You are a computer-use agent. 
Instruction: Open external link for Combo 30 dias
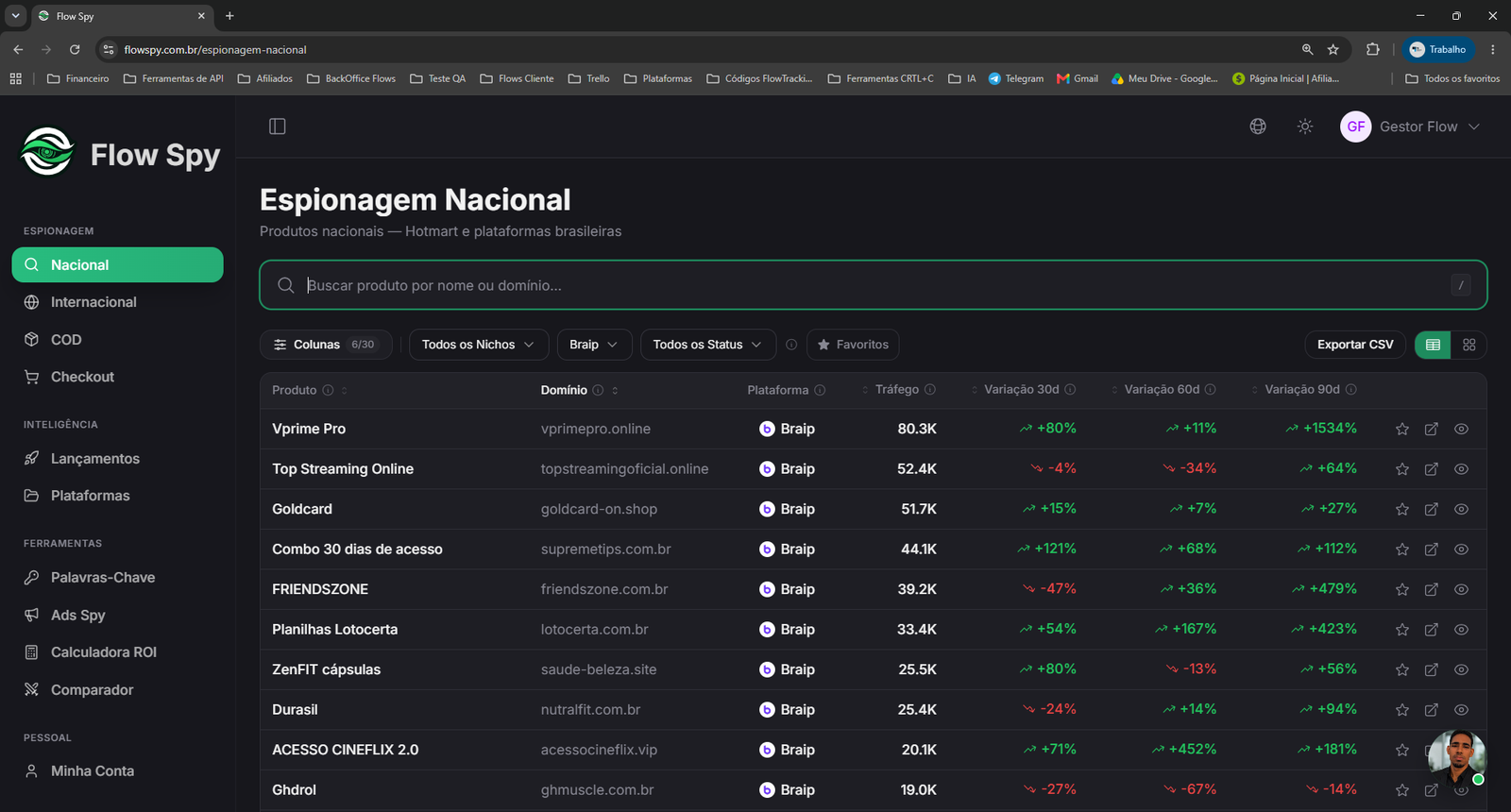click(1432, 550)
